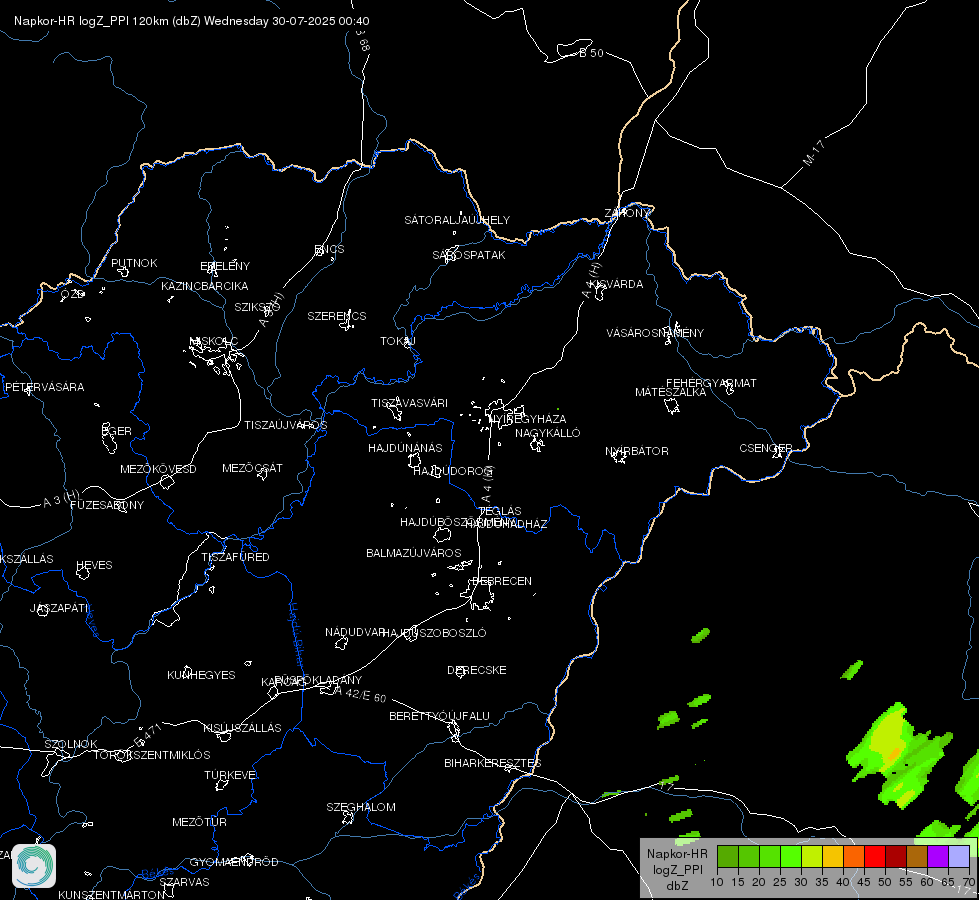Select the MEZŐKÖVESD label

click(x=158, y=469)
